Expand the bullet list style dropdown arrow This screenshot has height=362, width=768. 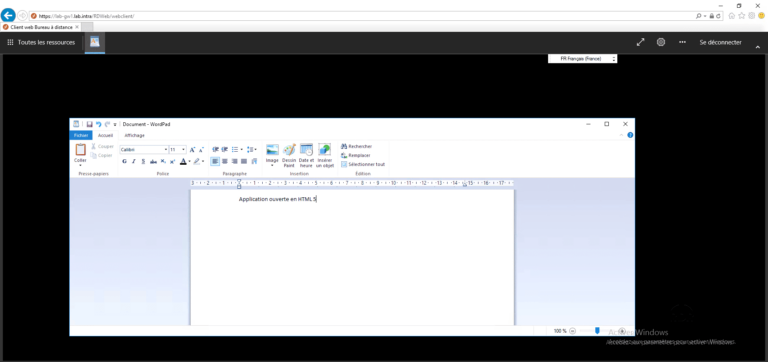click(x=241, y=149)
